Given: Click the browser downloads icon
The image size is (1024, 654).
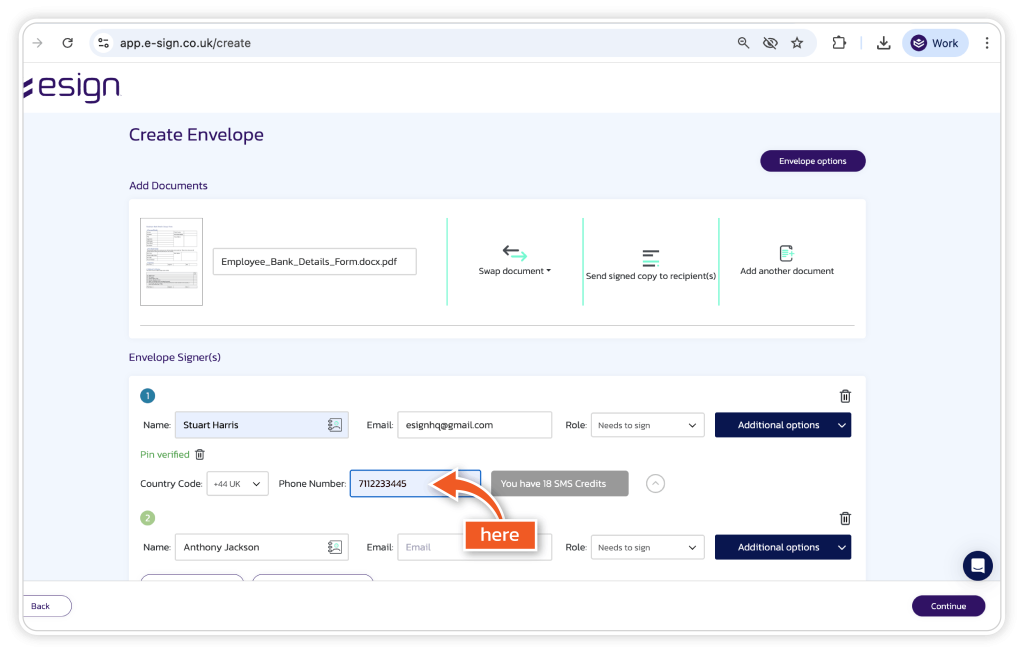Looking at the screenshot, I should (x=883, y=43).
